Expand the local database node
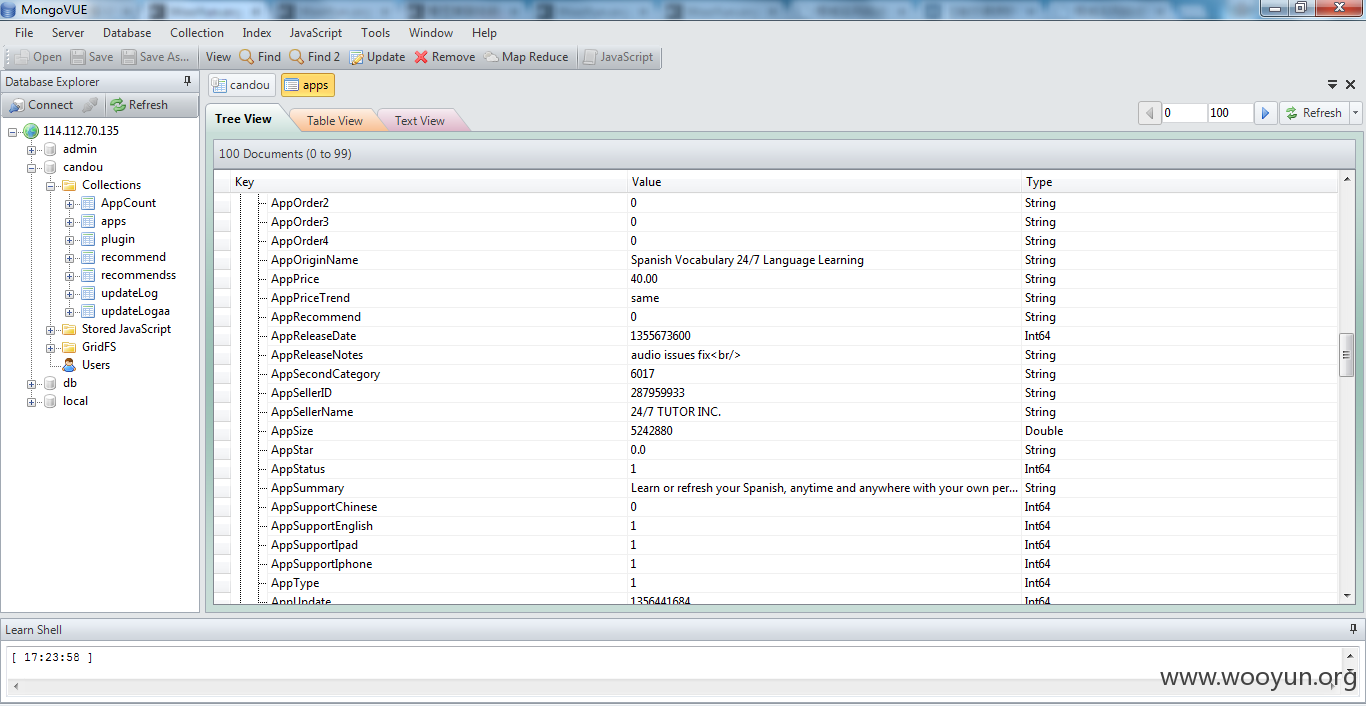The width and height of the screenshot is (1366, 706). (x=32, y=402)
